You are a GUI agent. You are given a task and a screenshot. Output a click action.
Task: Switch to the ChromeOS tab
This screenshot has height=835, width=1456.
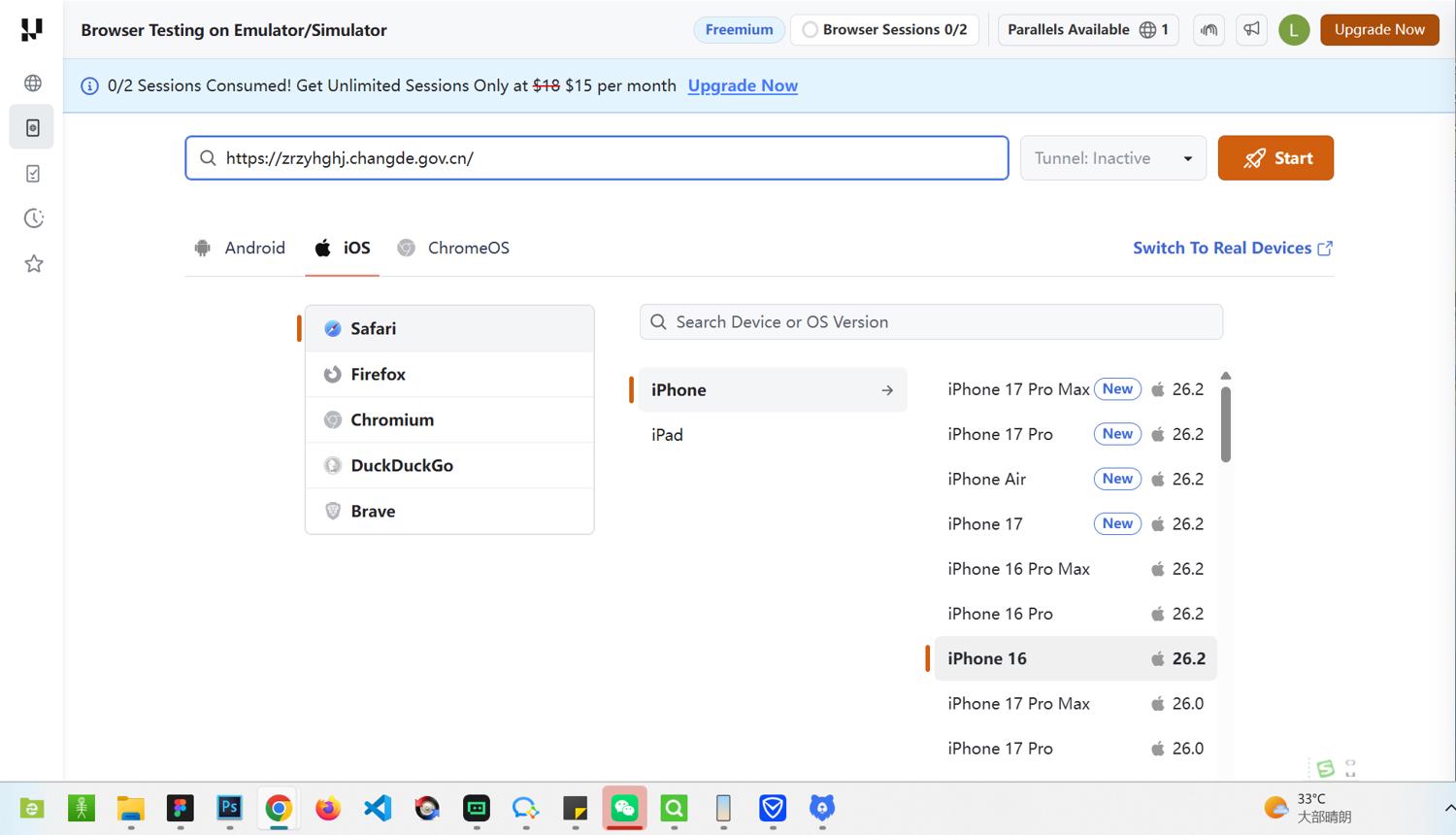point(453,248)
